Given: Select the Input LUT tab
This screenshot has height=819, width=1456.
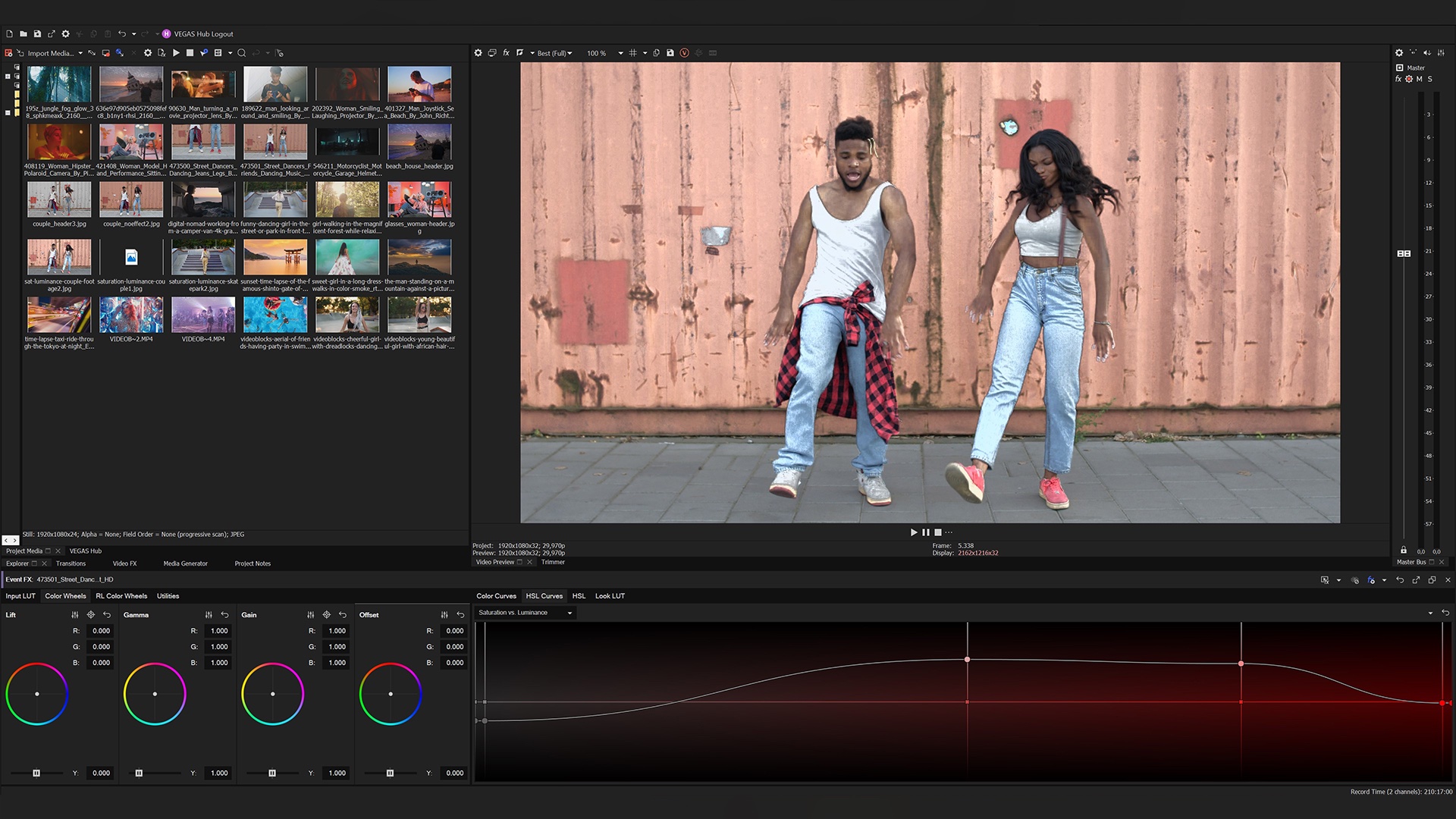Looking at the screenshot, I should [x=20, y=596].
